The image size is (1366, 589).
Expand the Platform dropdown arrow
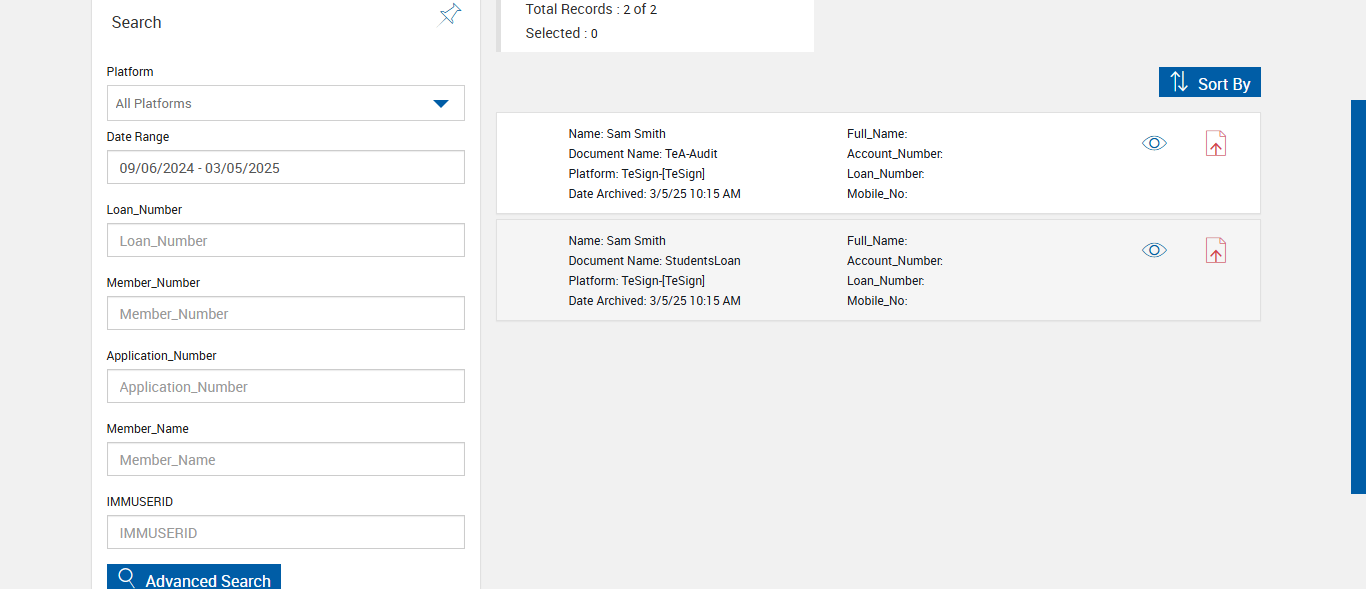pyautogui.click(x=440, y=103)
